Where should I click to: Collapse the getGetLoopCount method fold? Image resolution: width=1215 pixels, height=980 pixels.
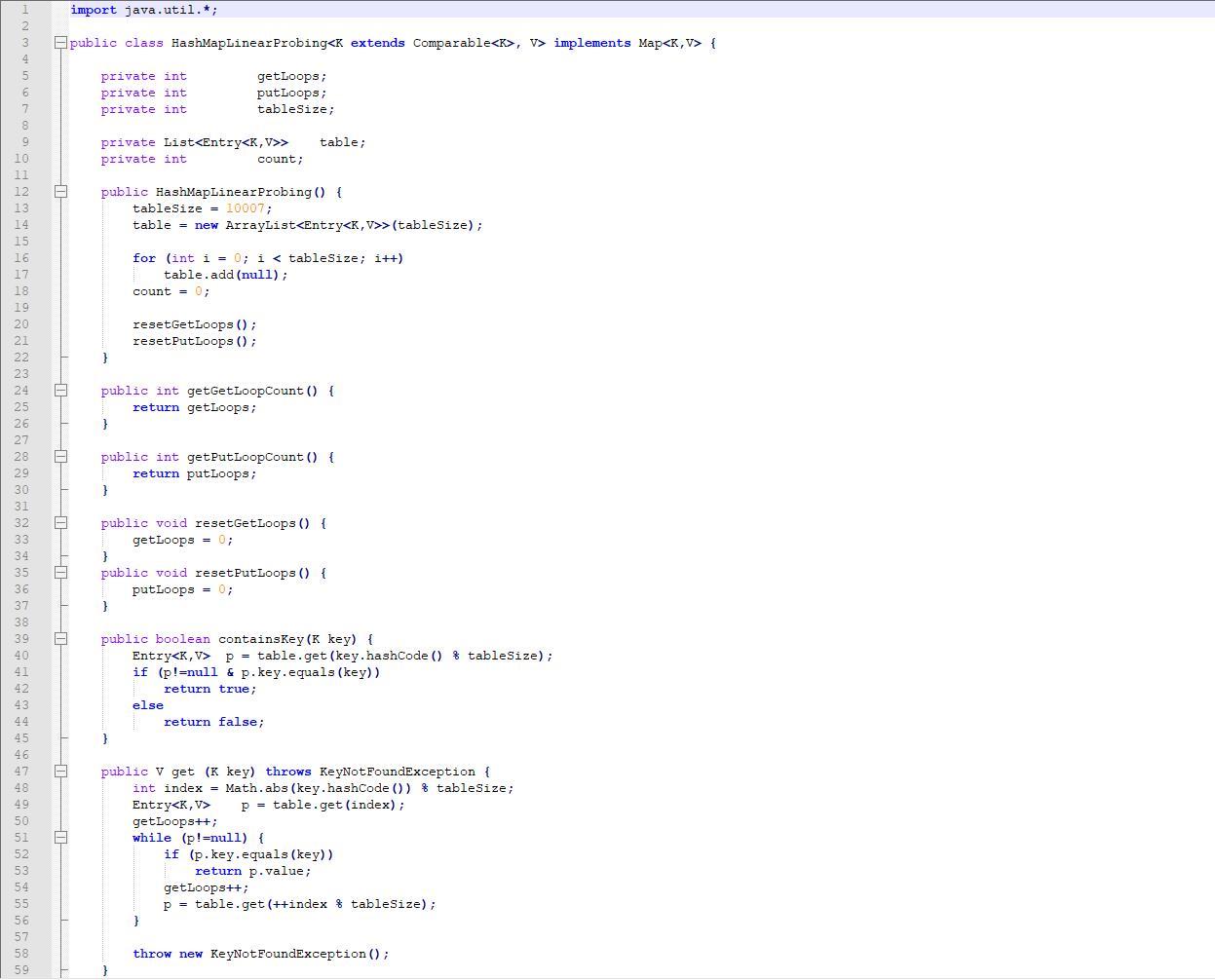pos(60,391)
